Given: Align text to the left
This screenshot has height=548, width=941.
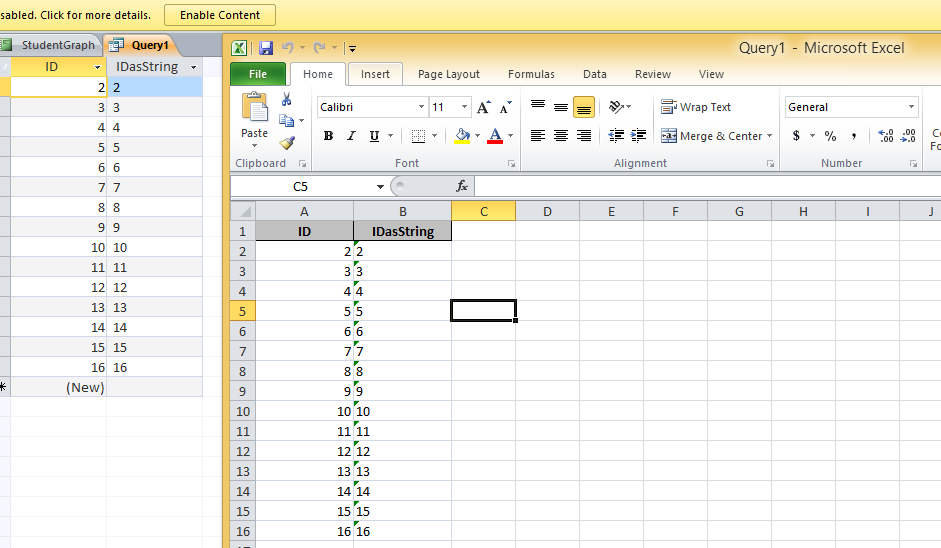Looking at the screenshot, I should pos(538,136).
